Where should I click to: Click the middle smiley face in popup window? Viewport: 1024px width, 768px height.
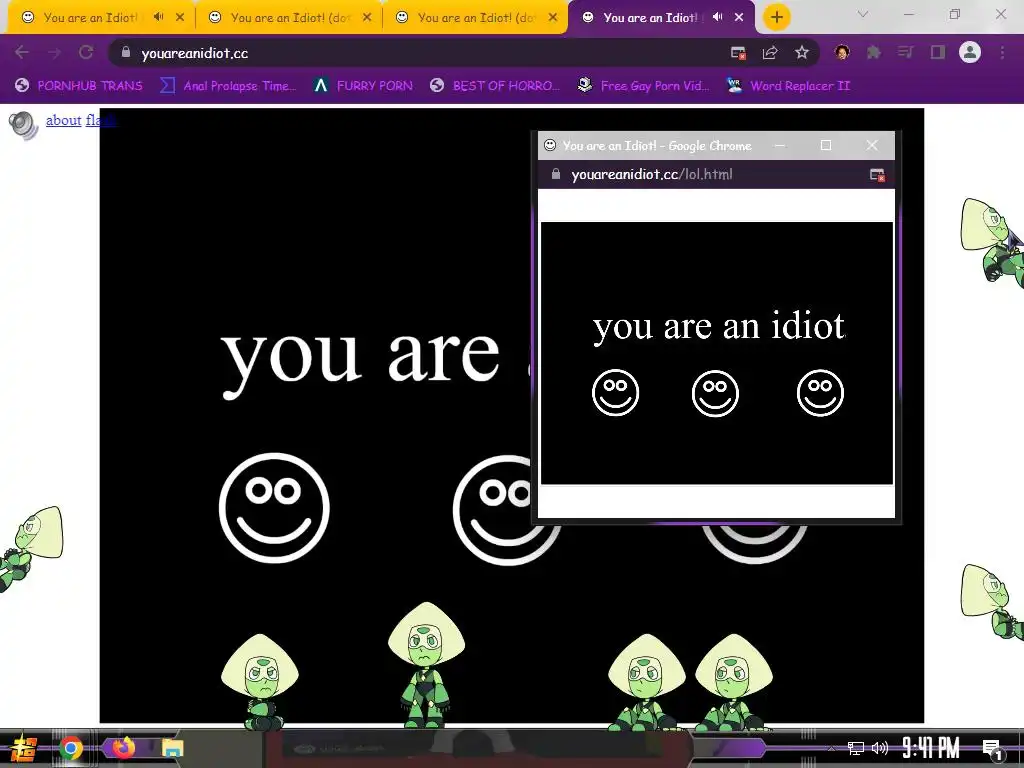pos(715,393)
